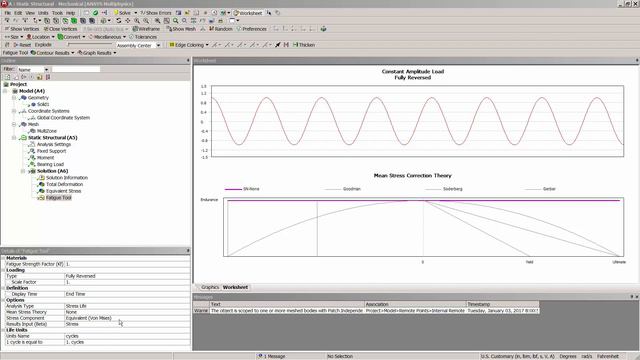Viewport: 640px width, 360px height.
Task: Click the Solve button
Action: [122, 13]
